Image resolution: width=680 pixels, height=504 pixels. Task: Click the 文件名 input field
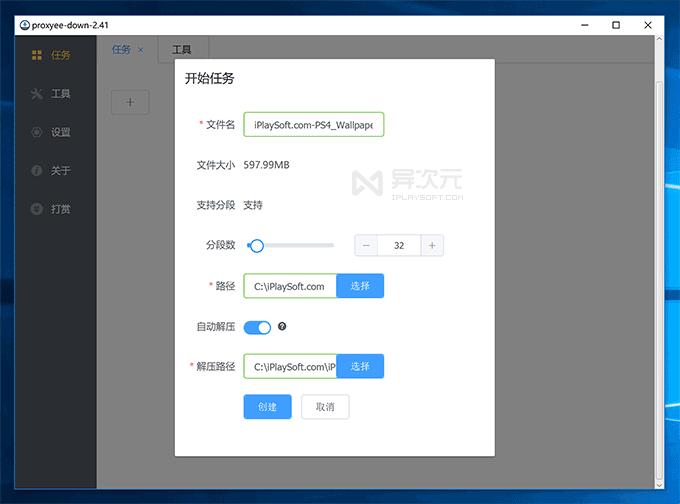tap(314, 124)
